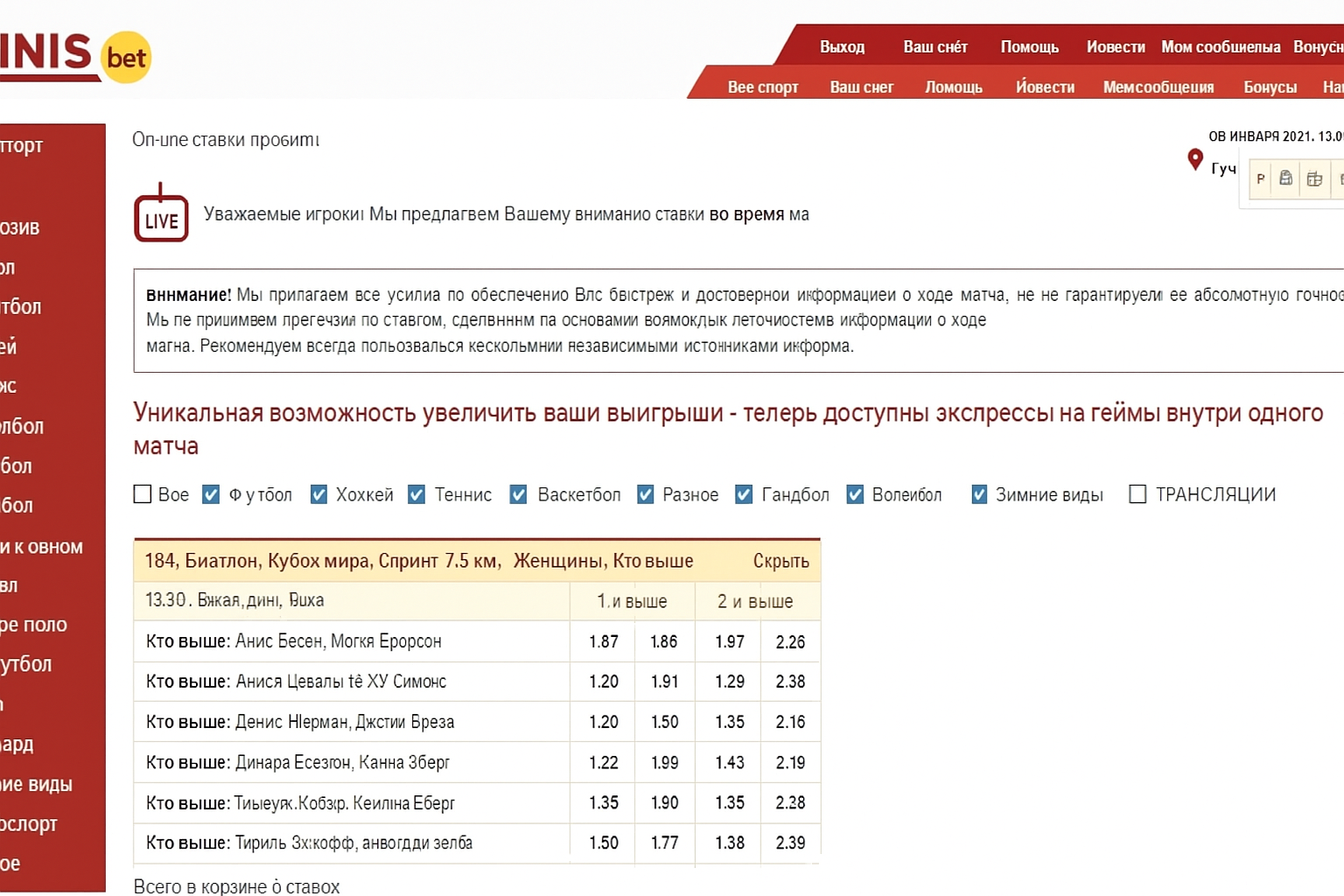The image size is (1344, 896).
Task: Open 'Зимние виды' in the left sidebar
Action: click(37, 784)
